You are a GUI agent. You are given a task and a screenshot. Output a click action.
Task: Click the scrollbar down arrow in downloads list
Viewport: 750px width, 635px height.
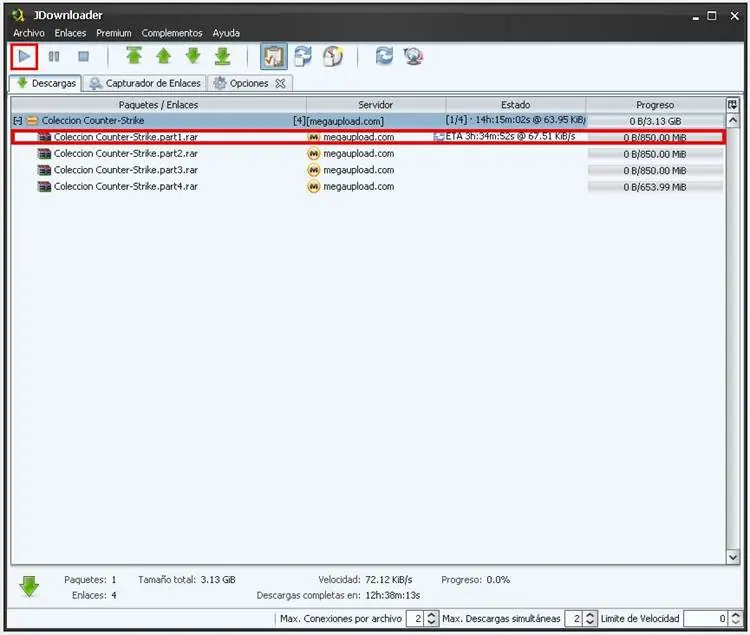733,557
